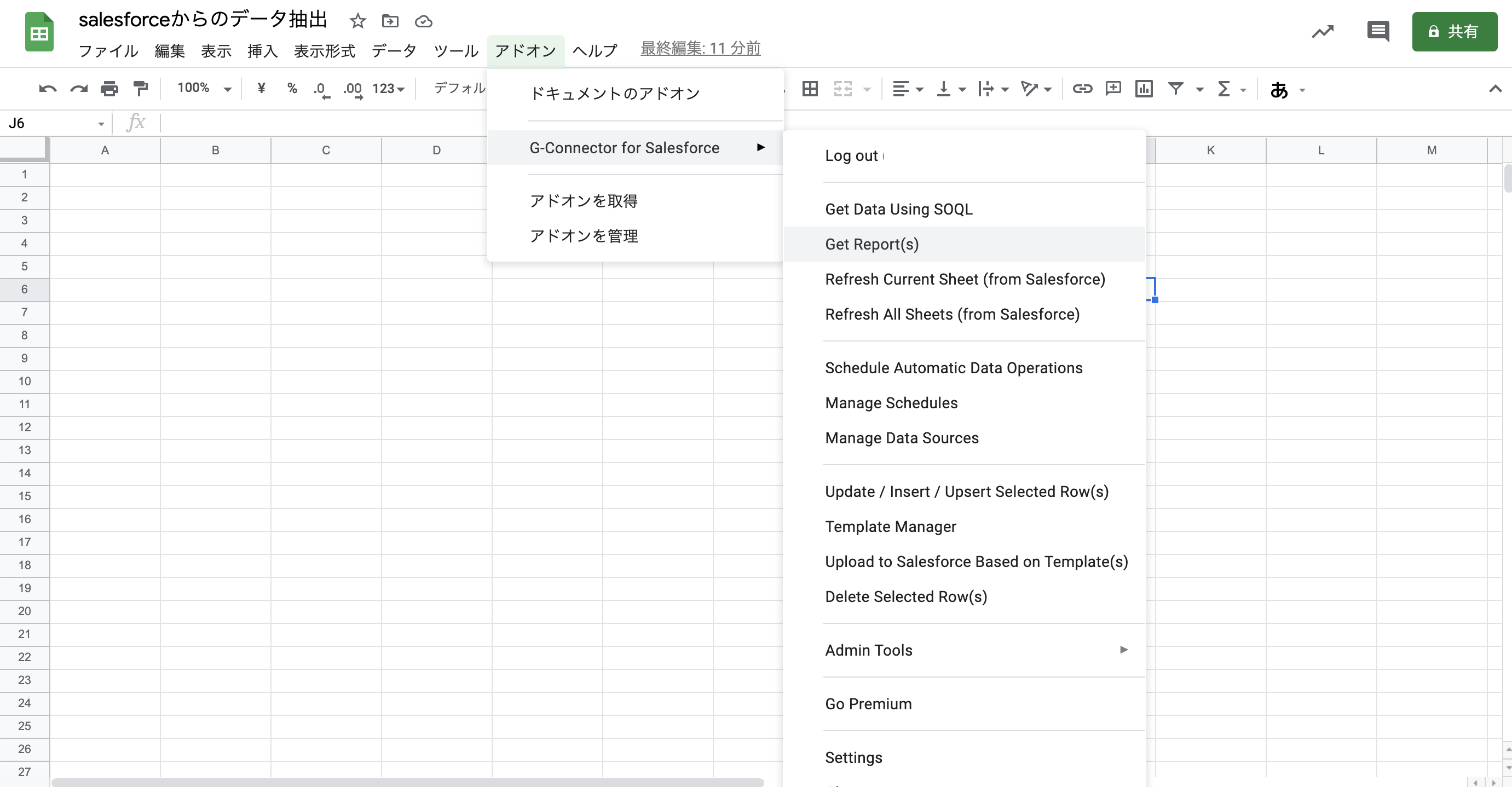Viewport: 1512px width, 787px height.
Task: Click the move to folder icon
Action: (390, 22)
